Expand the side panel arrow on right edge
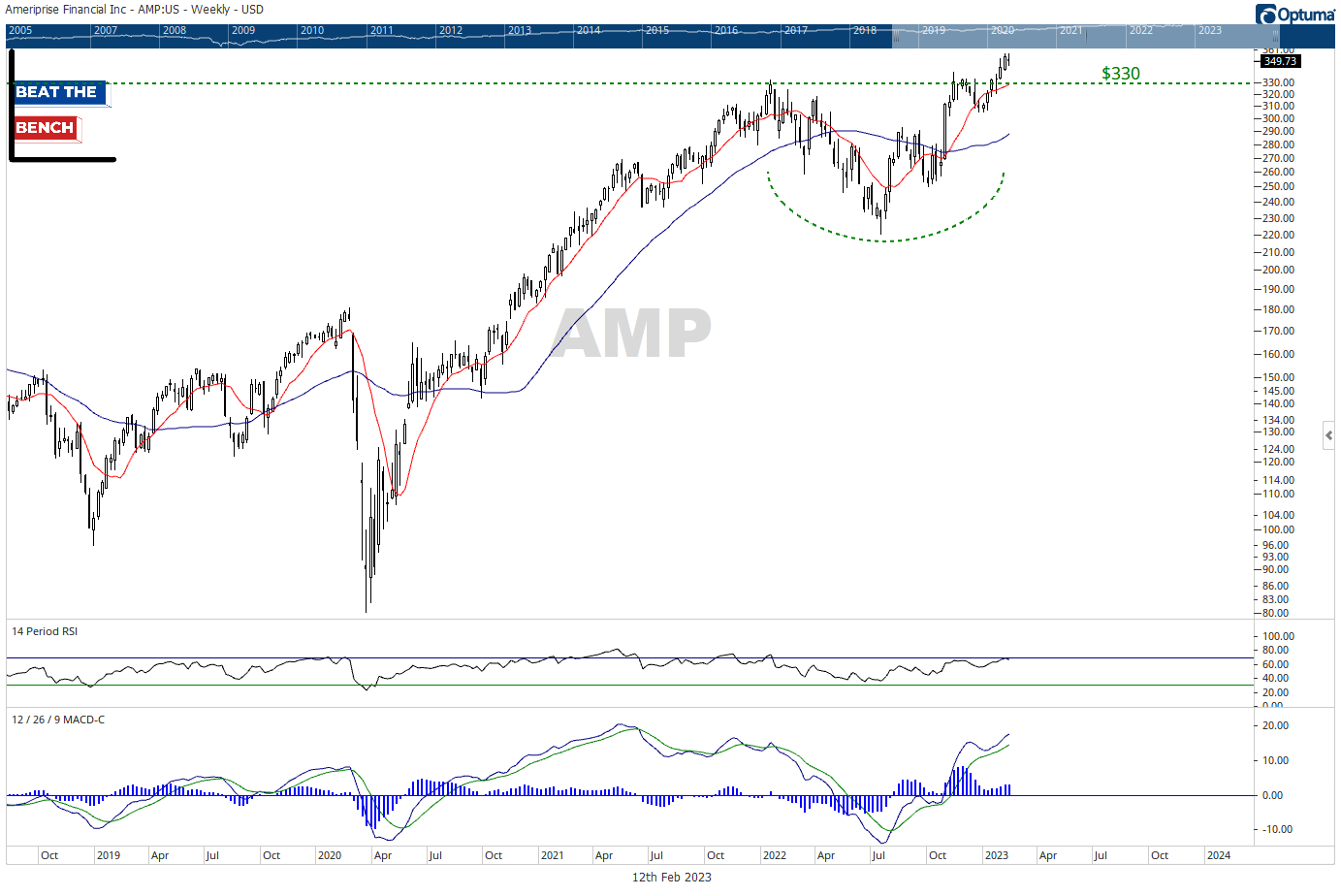Viewport: 1341px width, 896px height. [x=1328, y=436]
